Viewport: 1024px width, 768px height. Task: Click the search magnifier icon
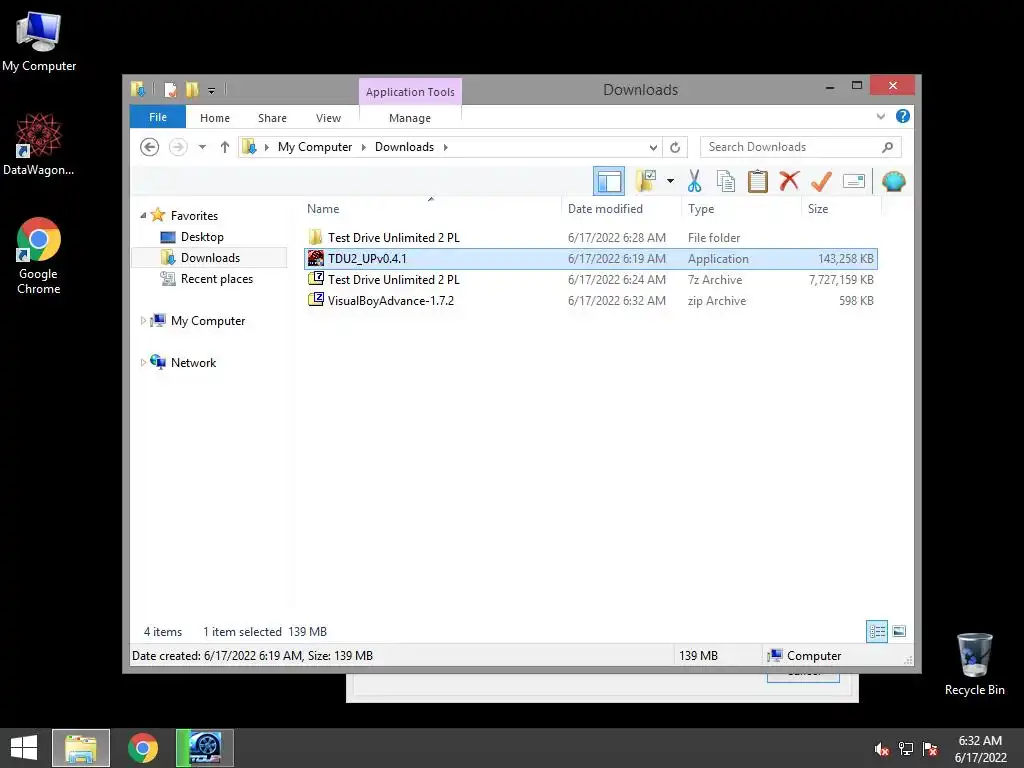[888, 147]
